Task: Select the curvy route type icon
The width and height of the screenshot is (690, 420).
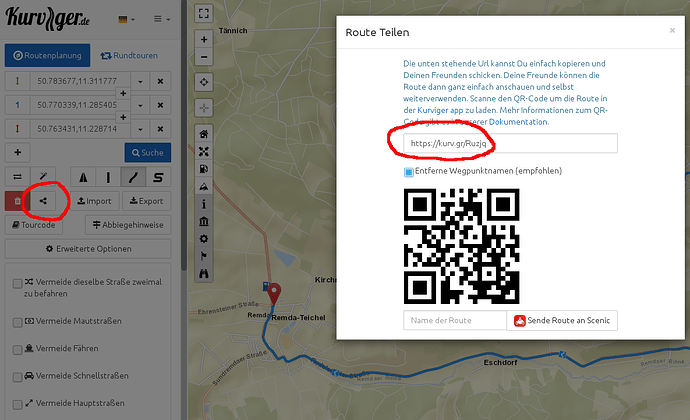Action: 133,177
